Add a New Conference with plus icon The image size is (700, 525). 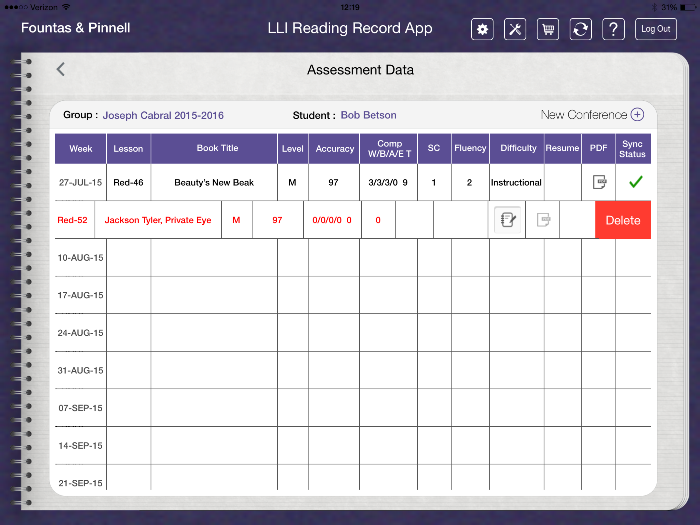[637, 115]
